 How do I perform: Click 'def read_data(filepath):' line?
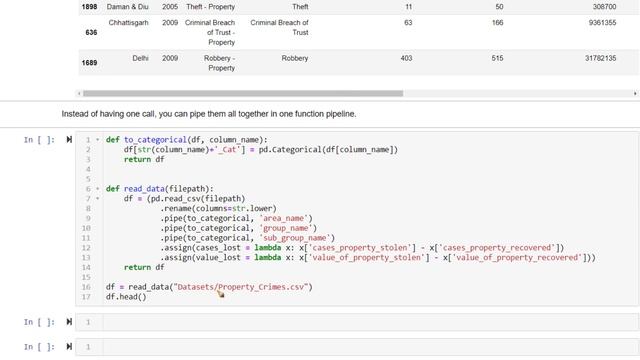(160, 189)
